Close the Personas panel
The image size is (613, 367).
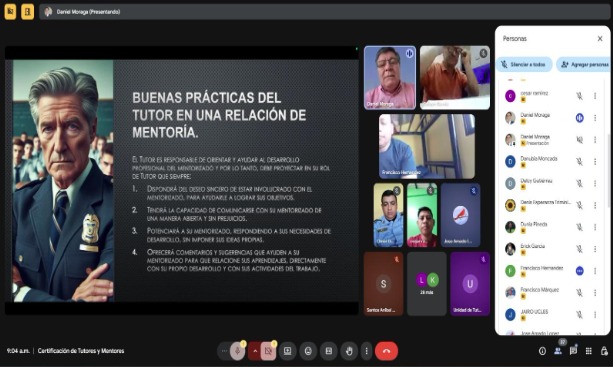point(600,38)
